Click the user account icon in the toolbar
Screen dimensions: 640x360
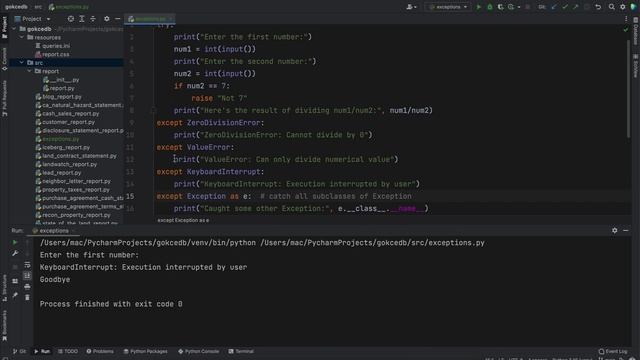(x=409, y=7)
